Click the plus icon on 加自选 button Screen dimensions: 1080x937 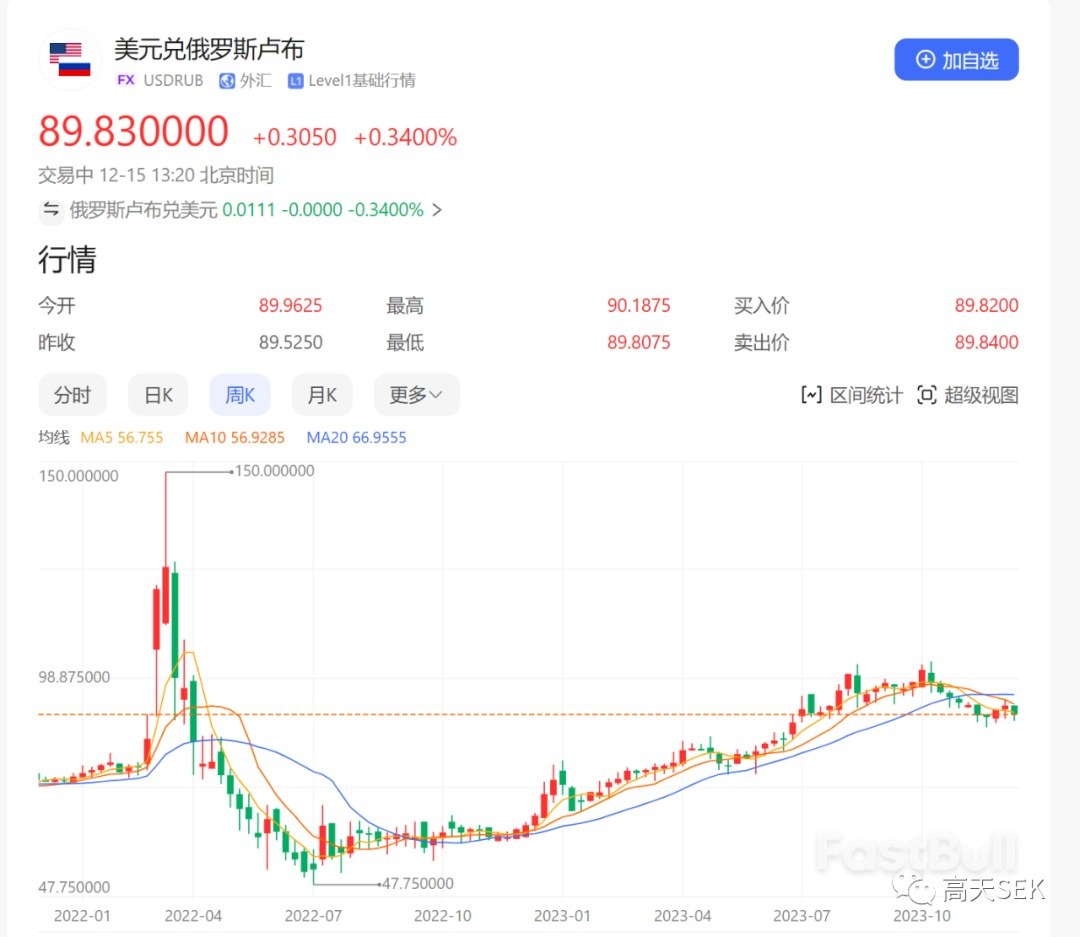925,60
